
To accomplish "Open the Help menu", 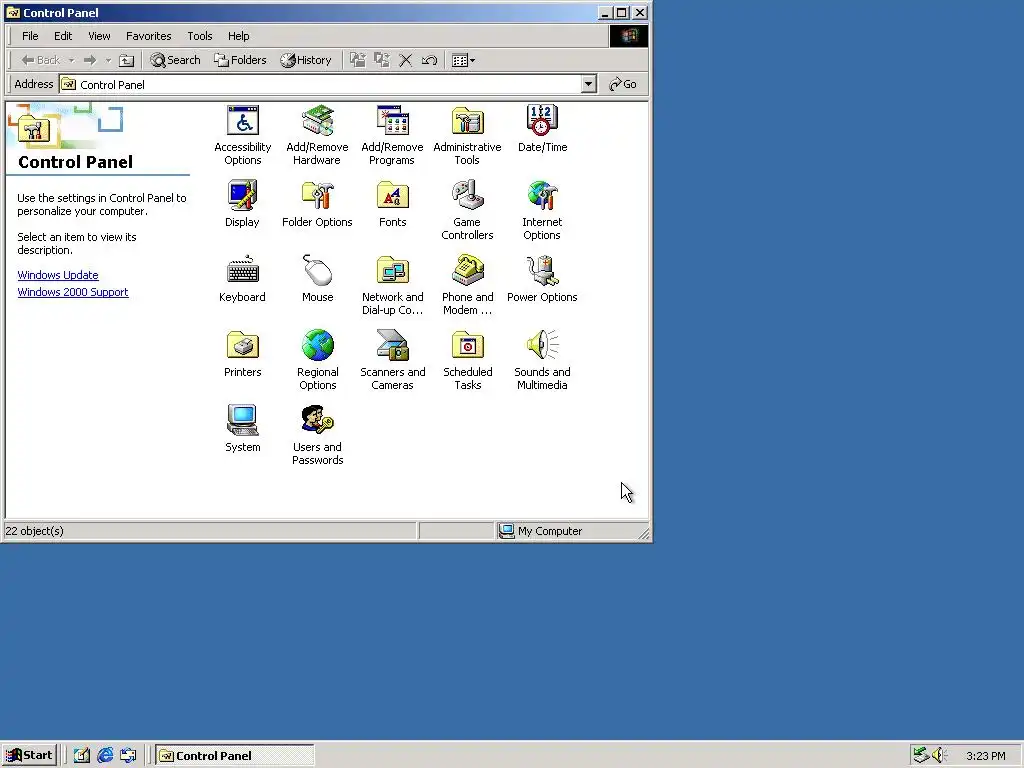I will pos(238,36).
